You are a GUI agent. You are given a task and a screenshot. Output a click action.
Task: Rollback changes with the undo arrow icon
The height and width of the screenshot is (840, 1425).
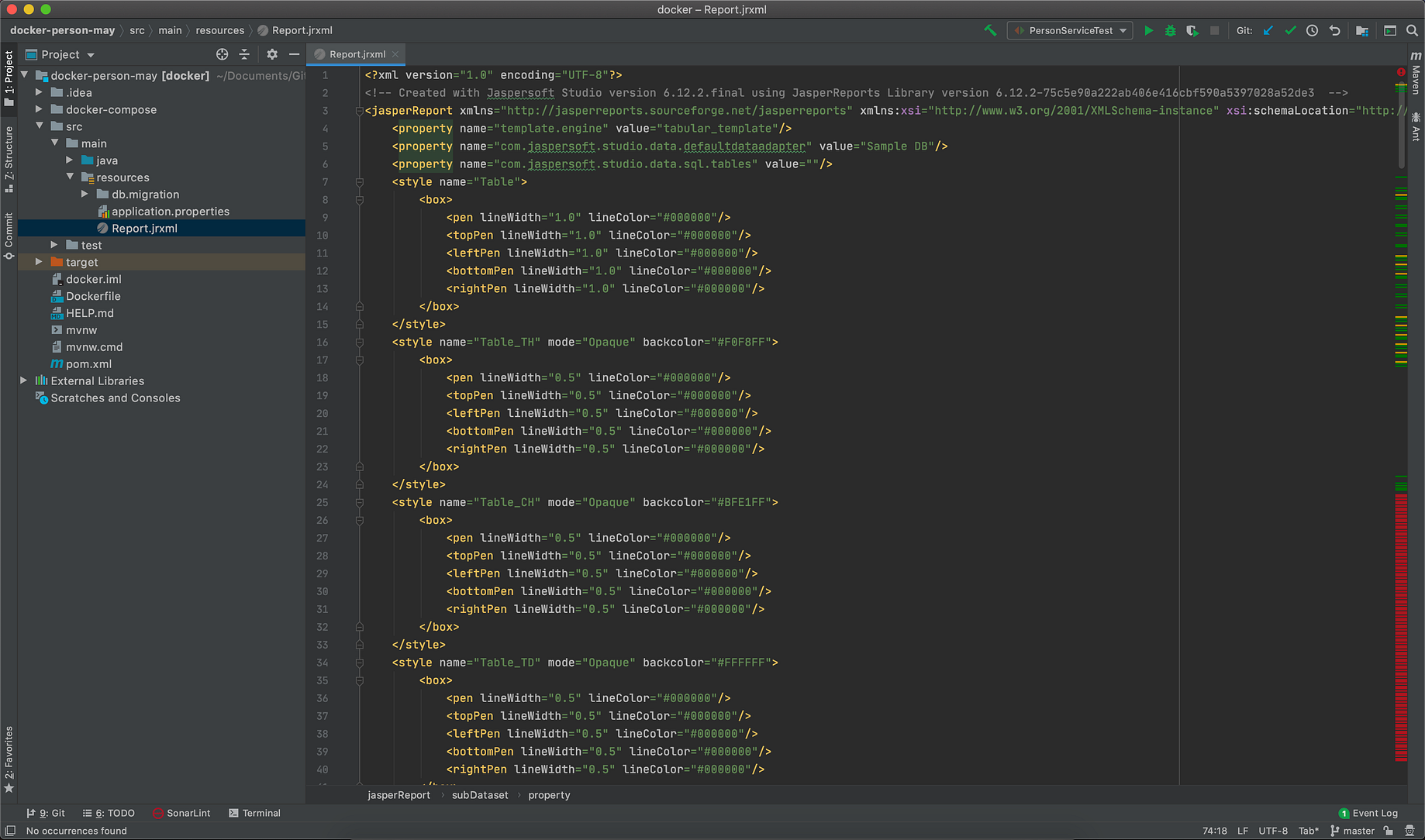[x=1334, y=30]
